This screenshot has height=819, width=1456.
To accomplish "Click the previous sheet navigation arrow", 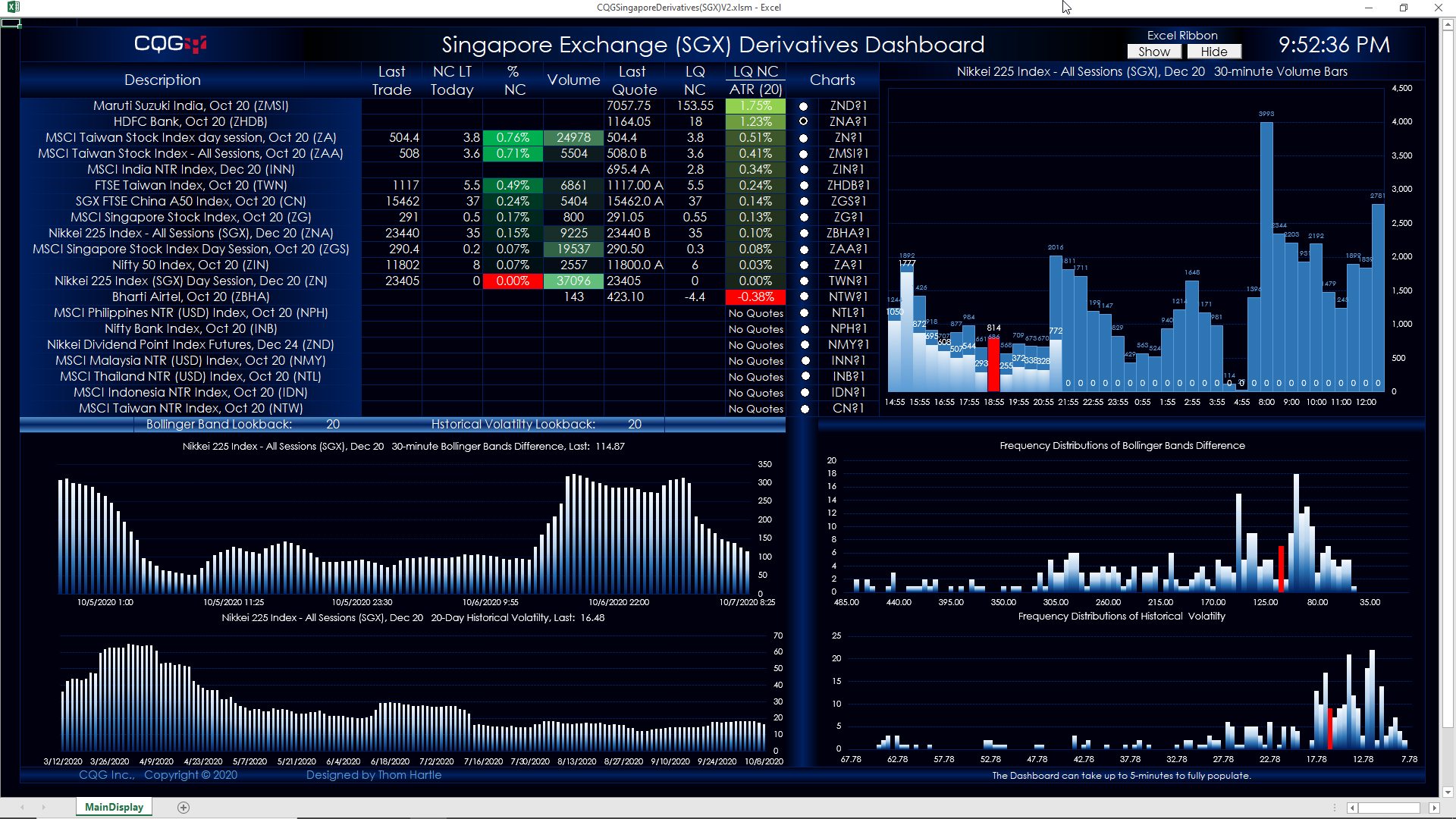I will (x=22, y=808).
